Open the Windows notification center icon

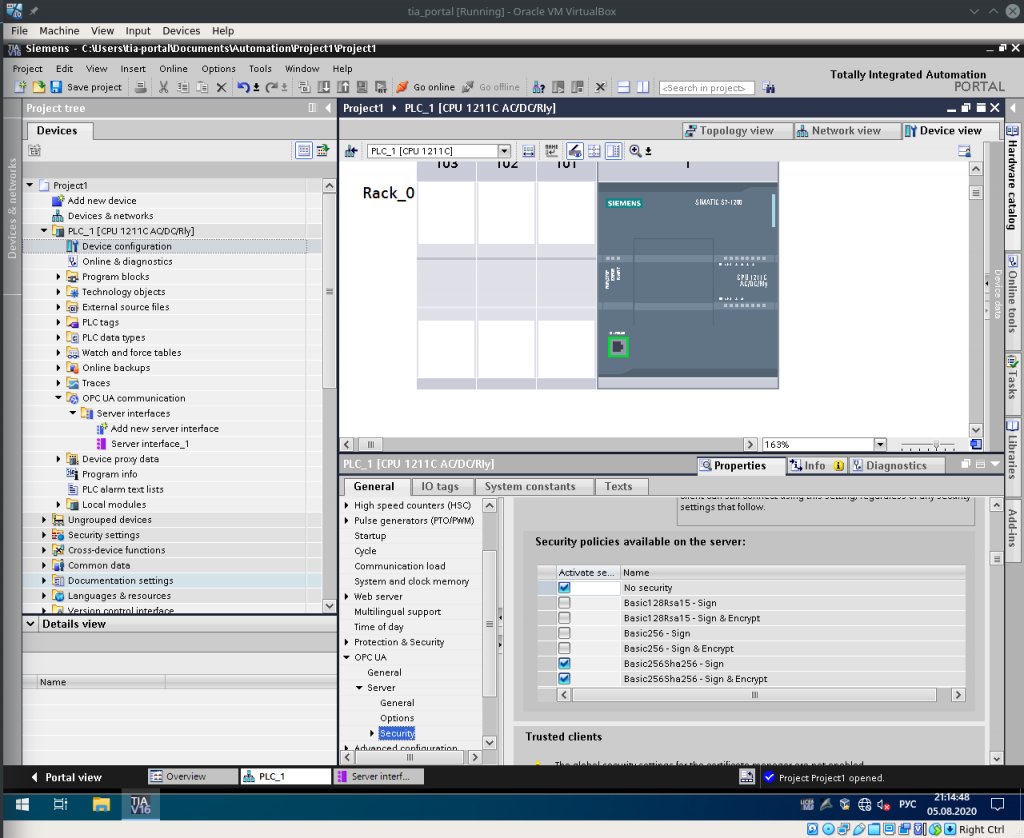coord(997,804)
